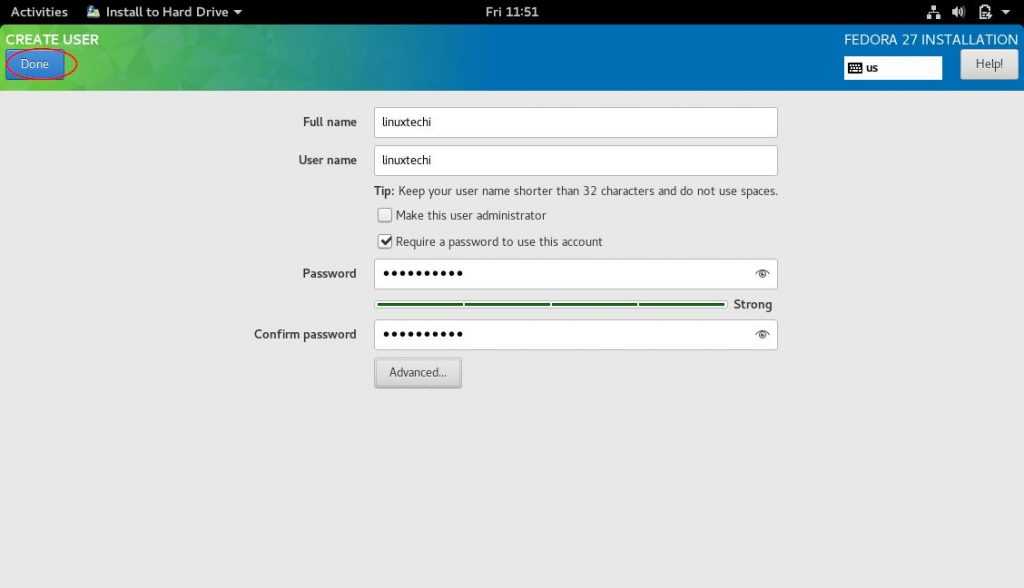1024x588 pixels.
Task: Enable Make this user administrator
Action: pos(385,215)
